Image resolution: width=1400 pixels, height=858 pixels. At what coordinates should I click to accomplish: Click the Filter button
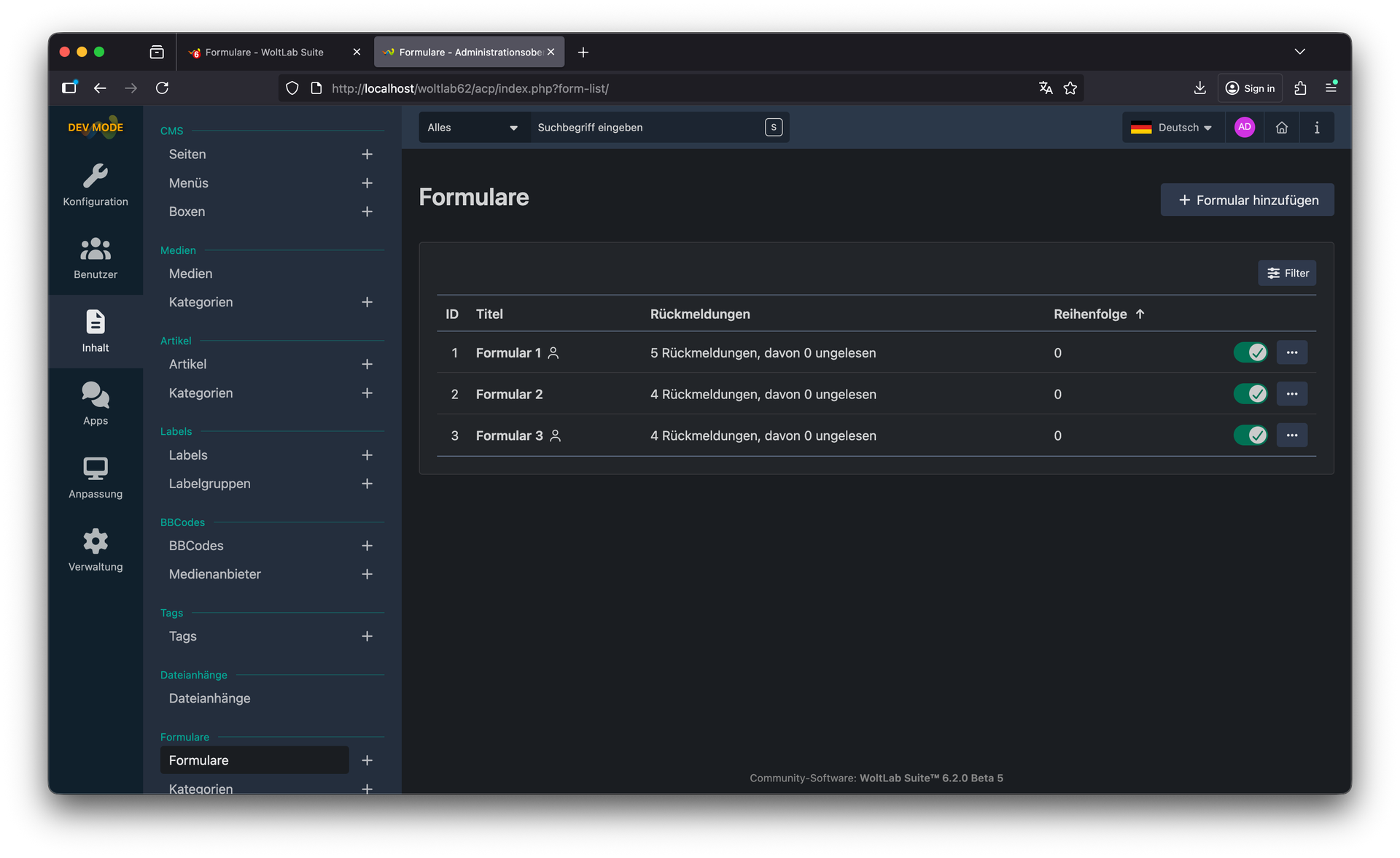click(x=1287, y=273)
